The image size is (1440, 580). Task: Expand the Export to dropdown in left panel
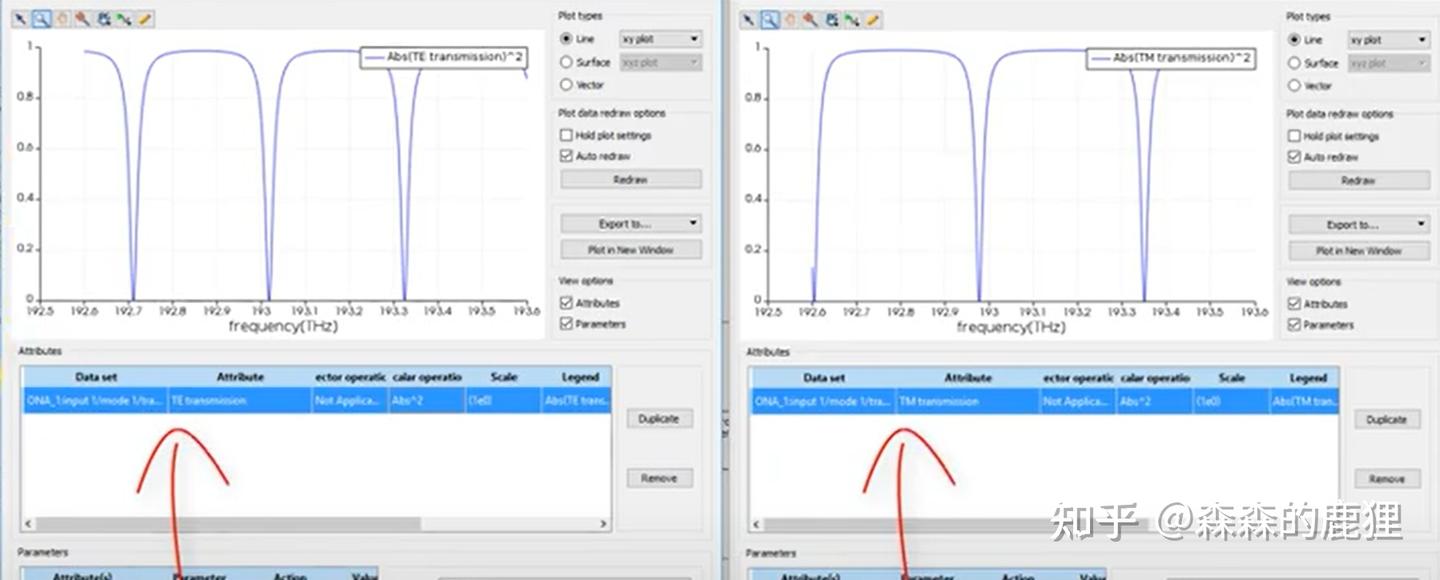point(631,224)
